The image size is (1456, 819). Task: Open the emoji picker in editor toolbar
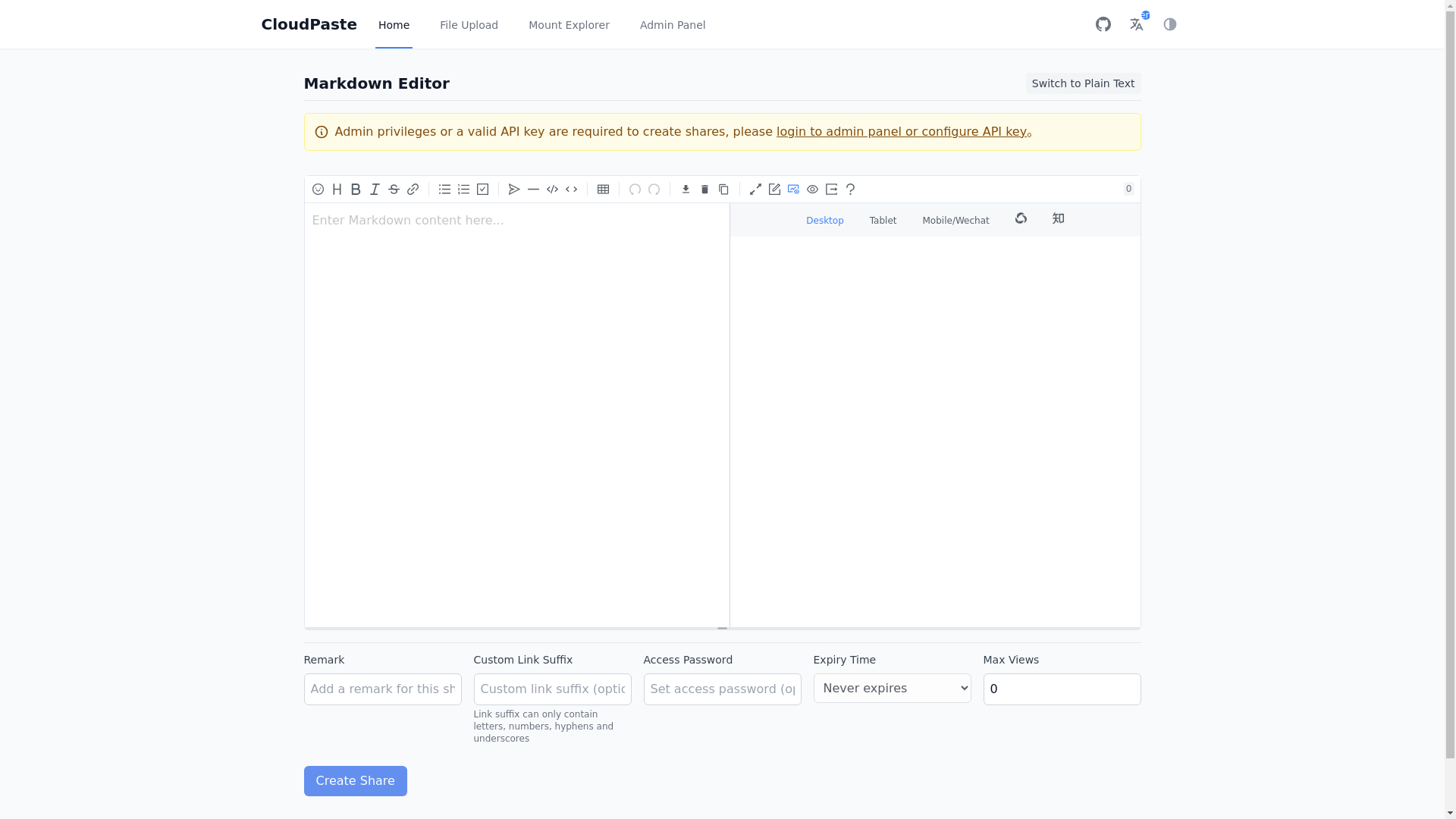tap(318, 190)
